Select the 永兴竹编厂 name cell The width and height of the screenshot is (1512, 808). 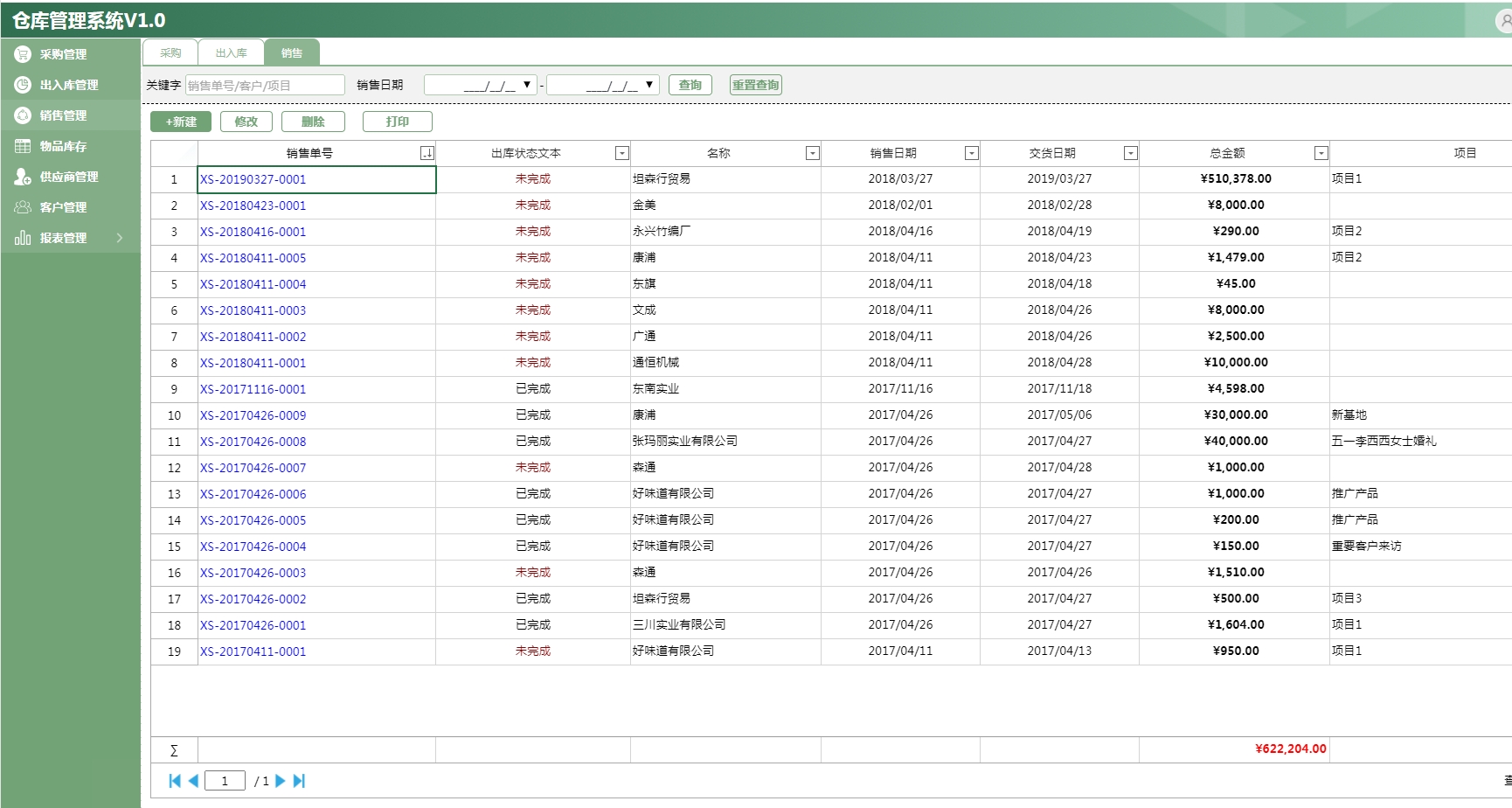(725, 232)
